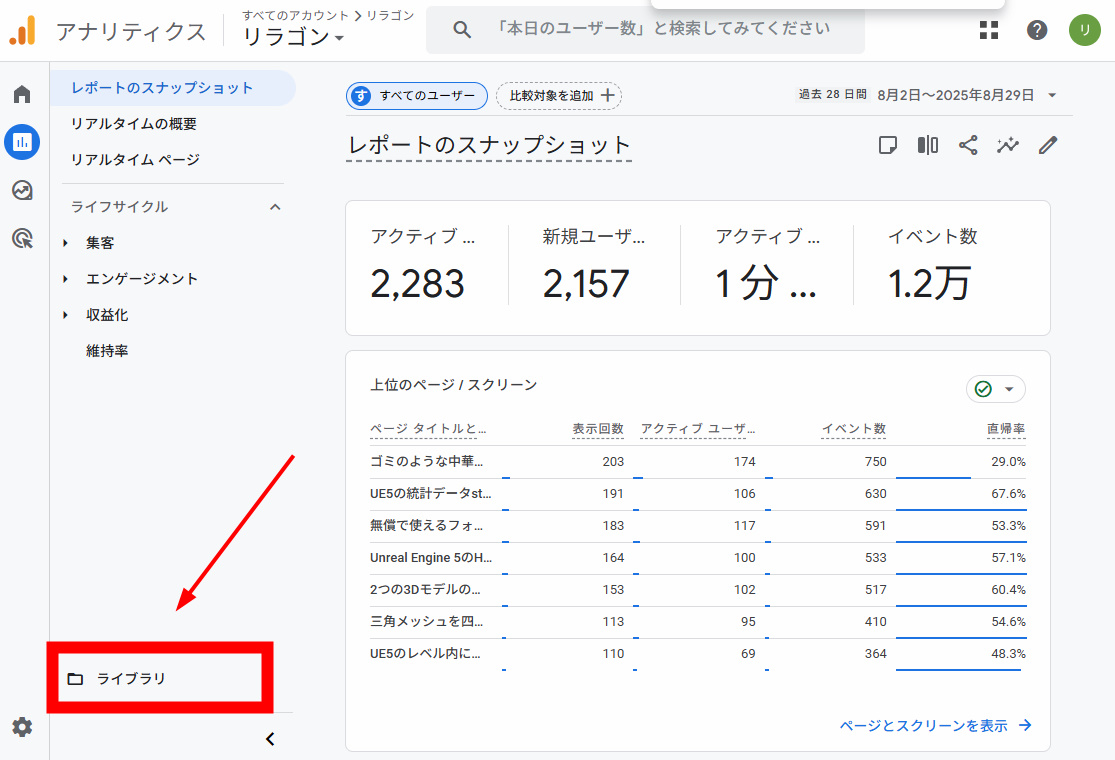Viewport: 1115px width, 760px height.
Task: Select リアルタイムの概要 in the sidebar
Action: coord(133,124)
